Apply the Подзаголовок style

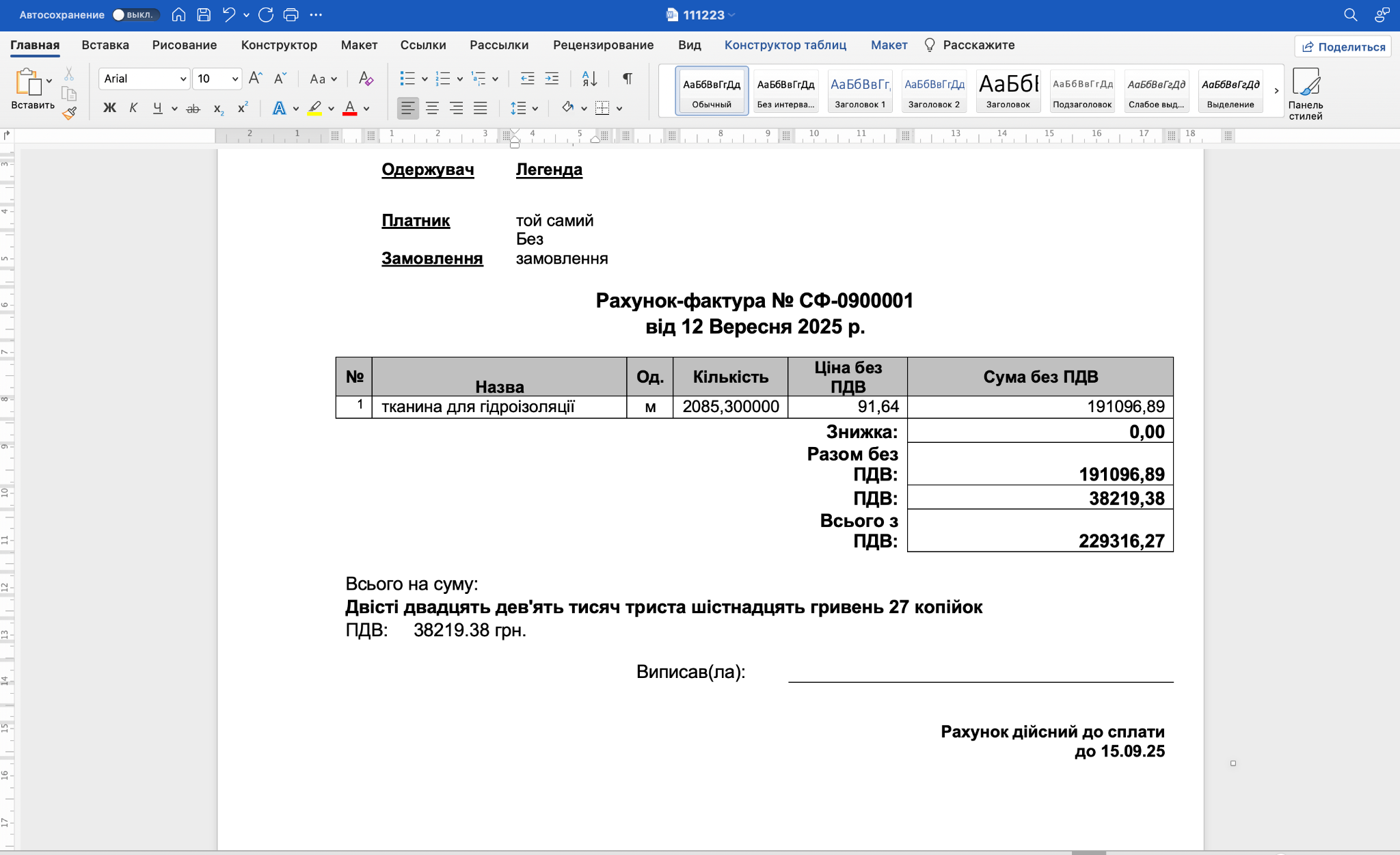(x=1082, y=91)
